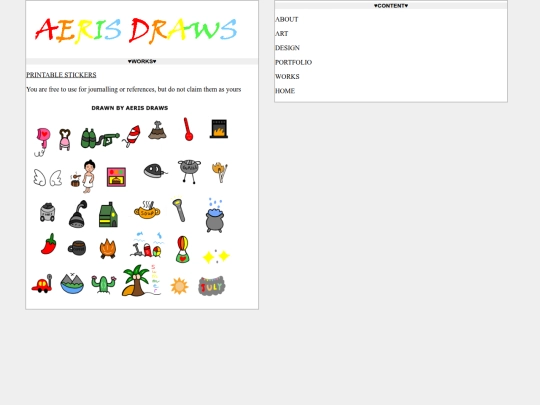Image resolution: width=540 pixels, height=405 pixels.
Task: Select the barbecue grill sticker
Action: point(189,171)
